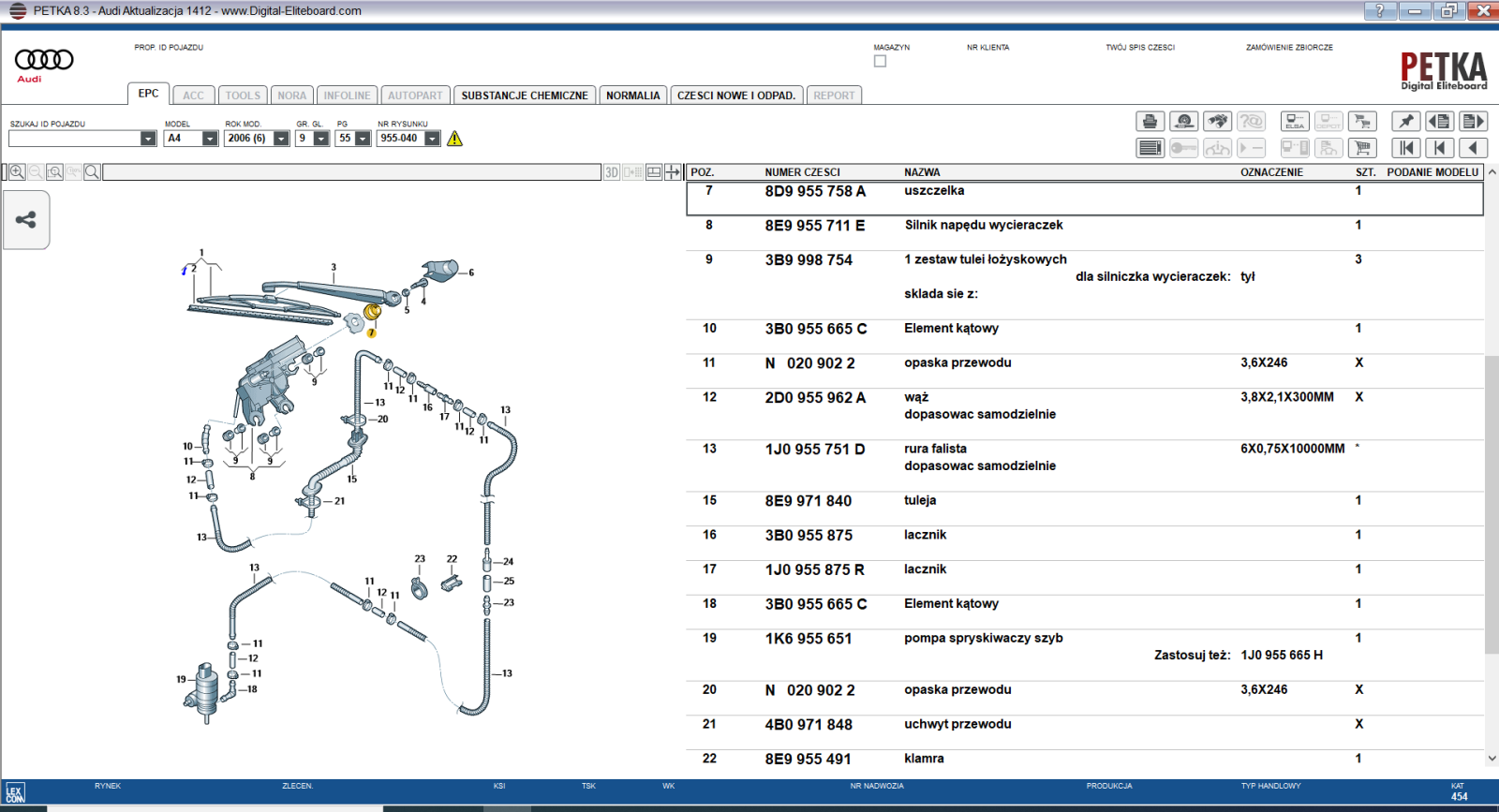Go to the next document page icon
This screenshot has width=1499, height=812.
(1474, 121)
